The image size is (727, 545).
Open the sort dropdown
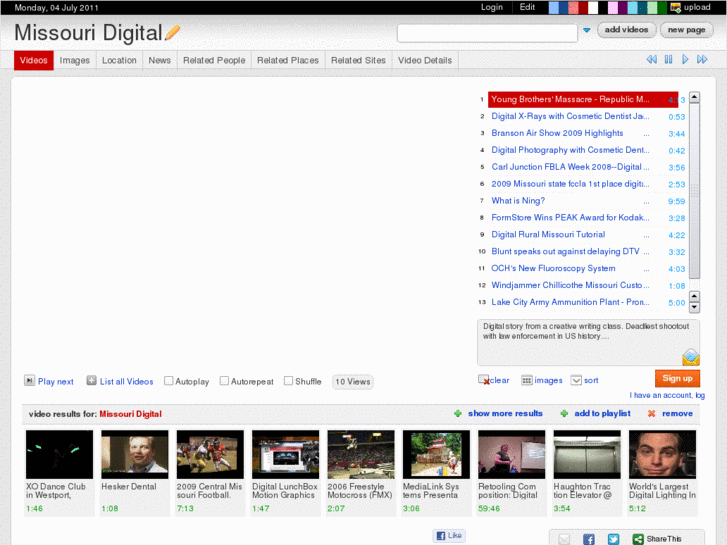pos(576,380)
